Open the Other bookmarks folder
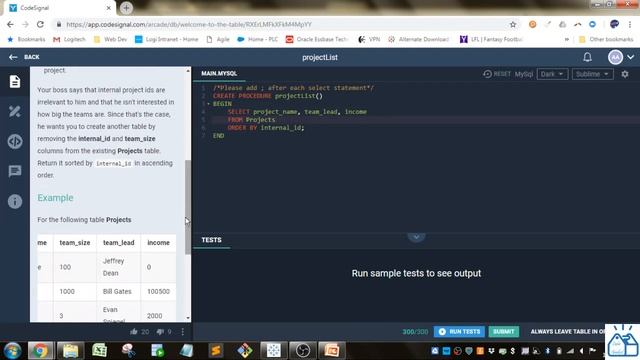Viewport: 640px width, 360px height. coord(606,39)
